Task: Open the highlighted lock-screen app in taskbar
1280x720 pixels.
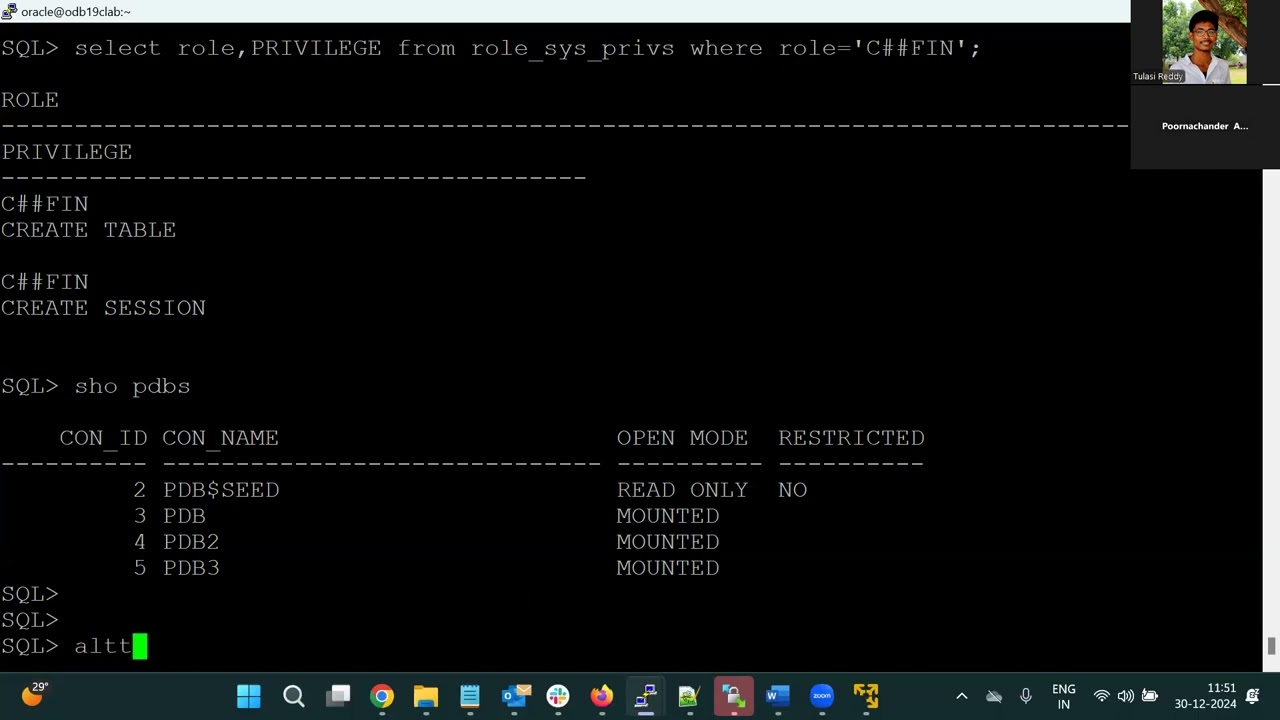Action: (733, 696)
